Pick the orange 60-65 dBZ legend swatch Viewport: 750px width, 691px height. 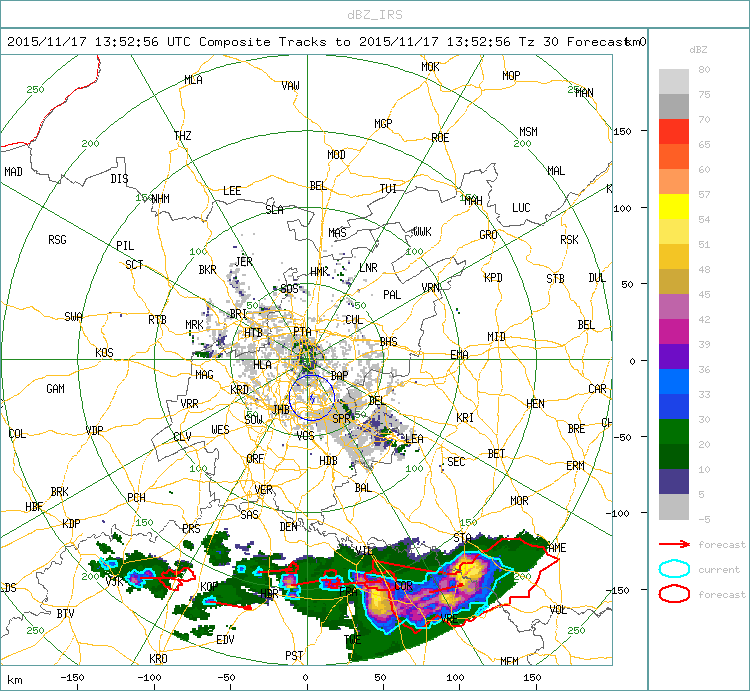coord(674,156)
